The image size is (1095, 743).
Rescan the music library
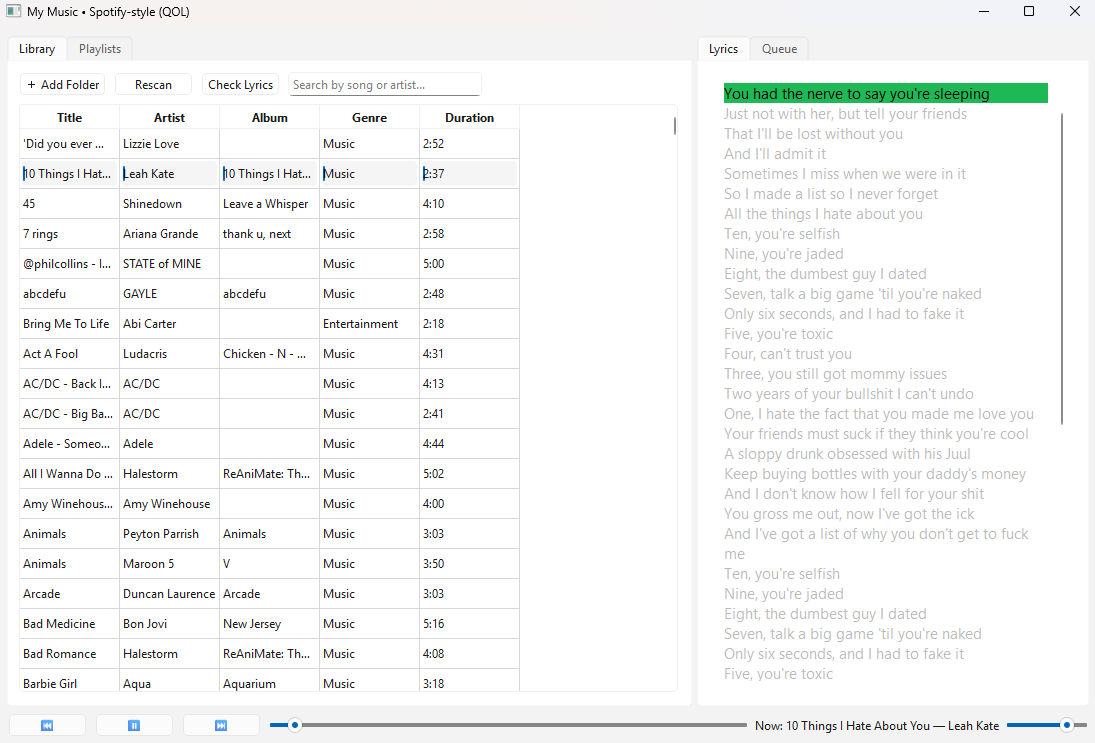[x=153, y=84]
